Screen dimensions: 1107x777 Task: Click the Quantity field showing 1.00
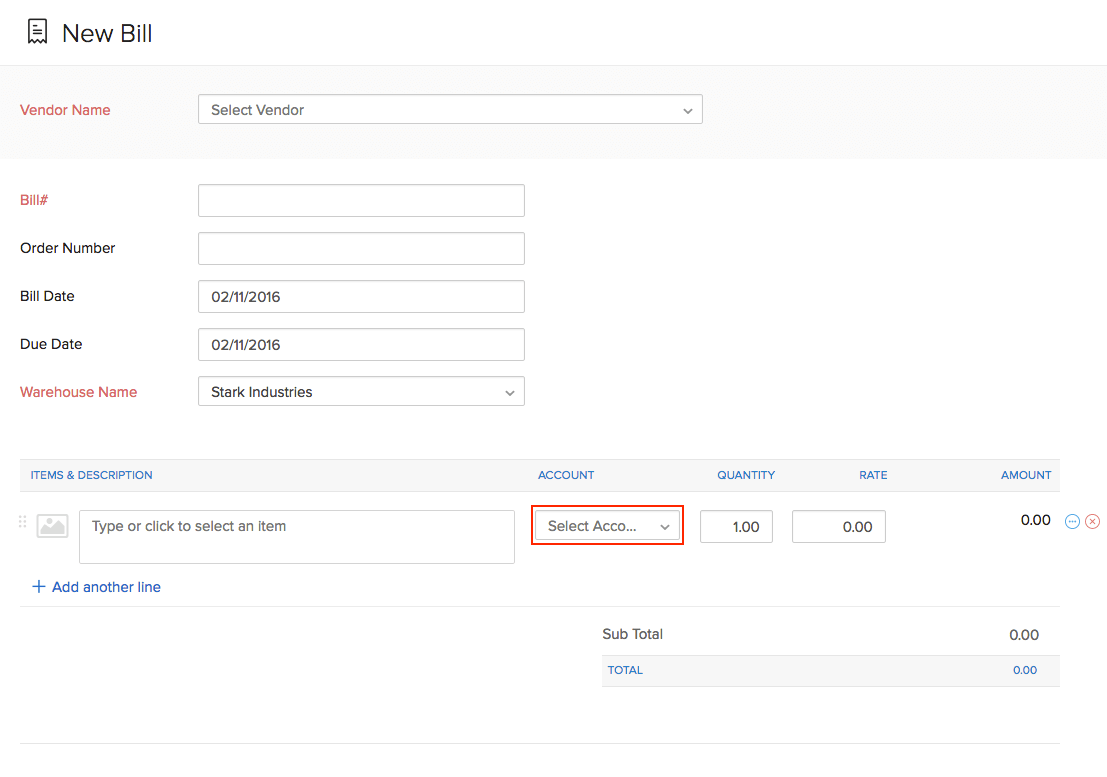(736, 526)
